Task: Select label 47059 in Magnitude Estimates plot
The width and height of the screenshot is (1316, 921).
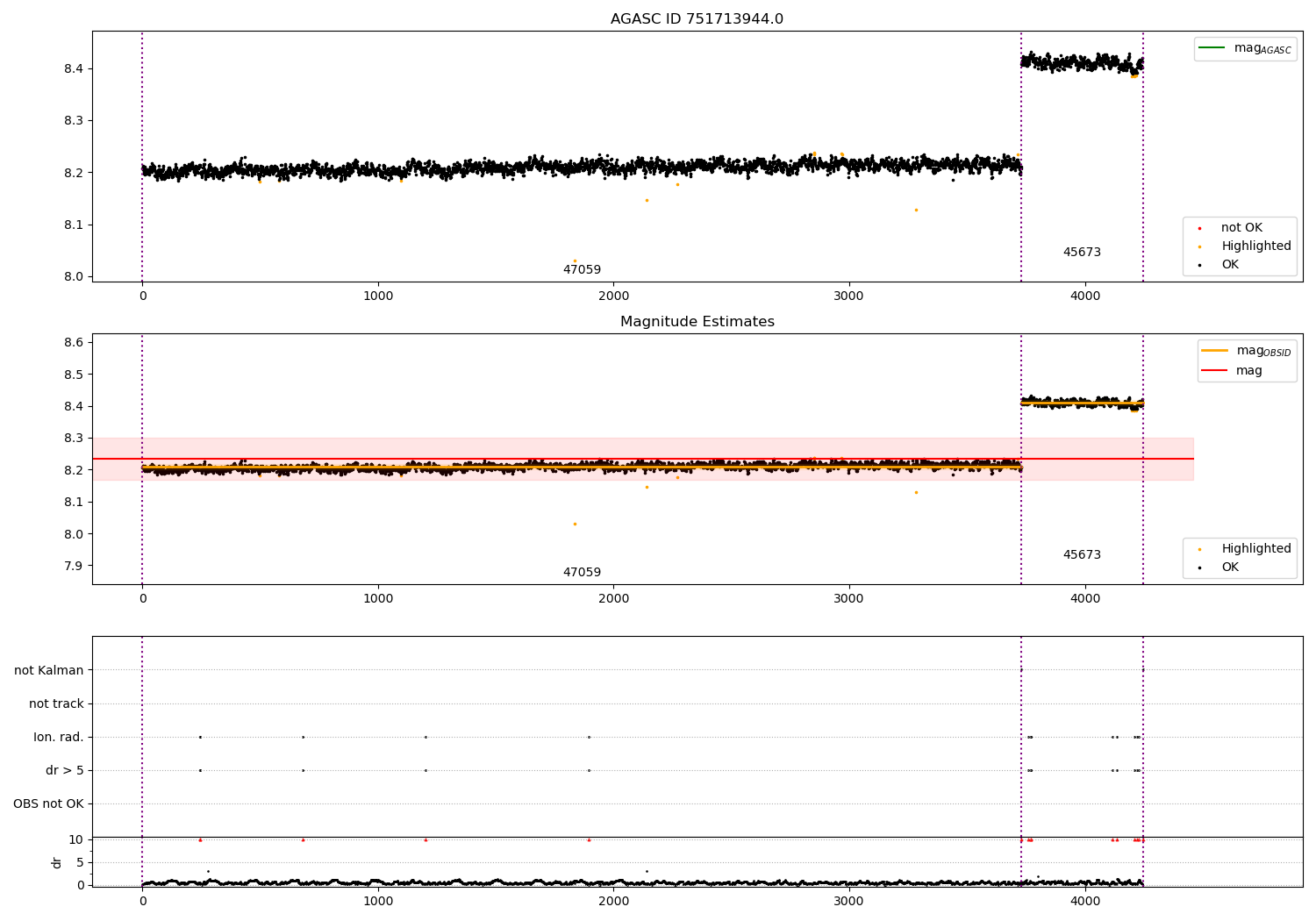Action: [582, 573]
